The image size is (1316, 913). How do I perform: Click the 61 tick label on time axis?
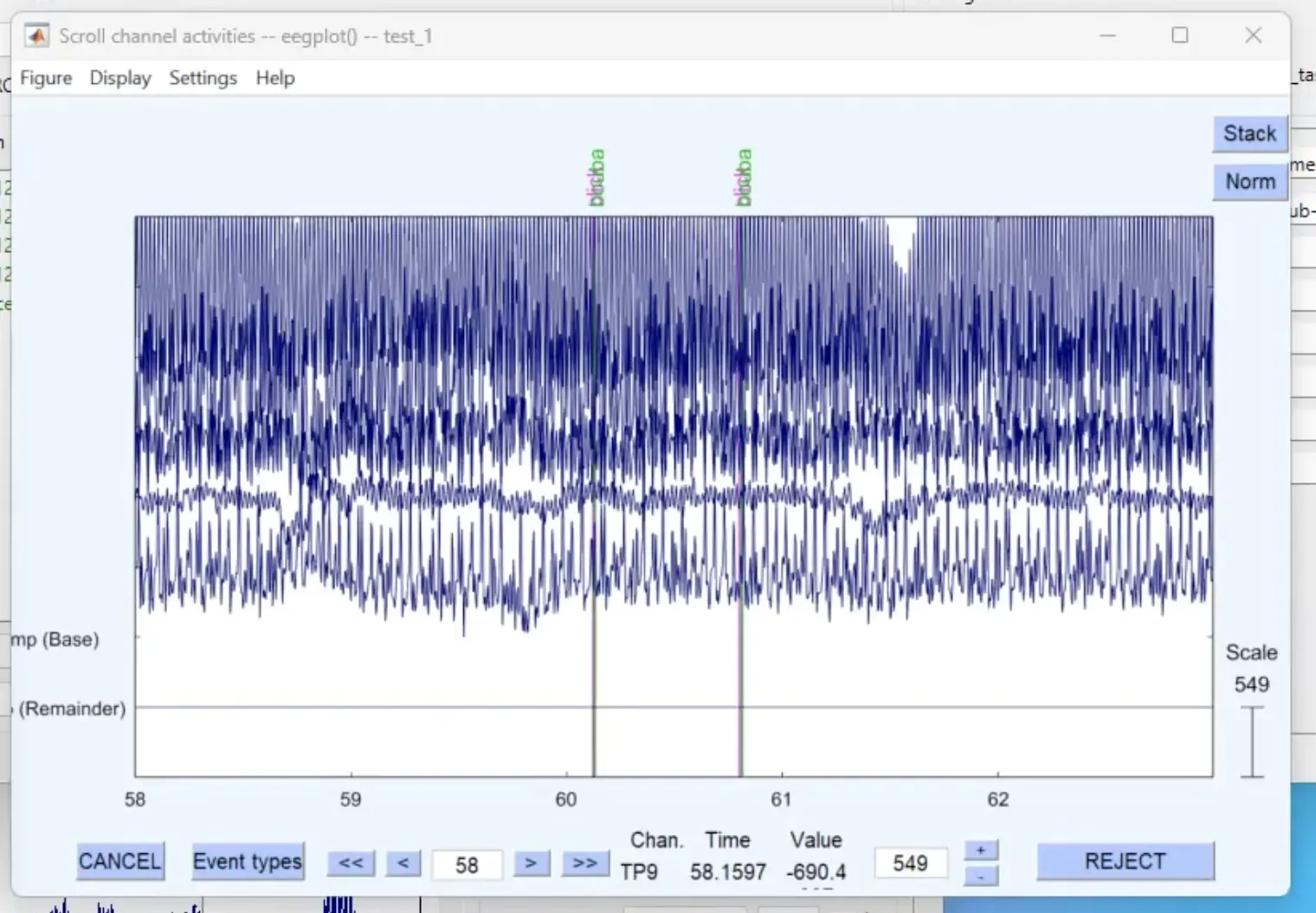click(x=781, y=799)
